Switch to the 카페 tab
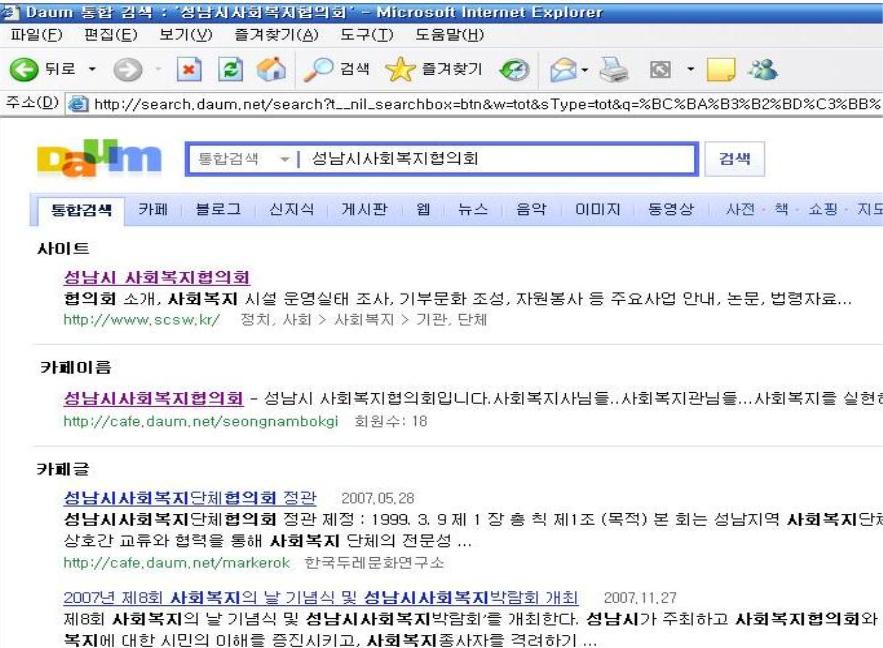The image size is (883, 648). (153, 209)
